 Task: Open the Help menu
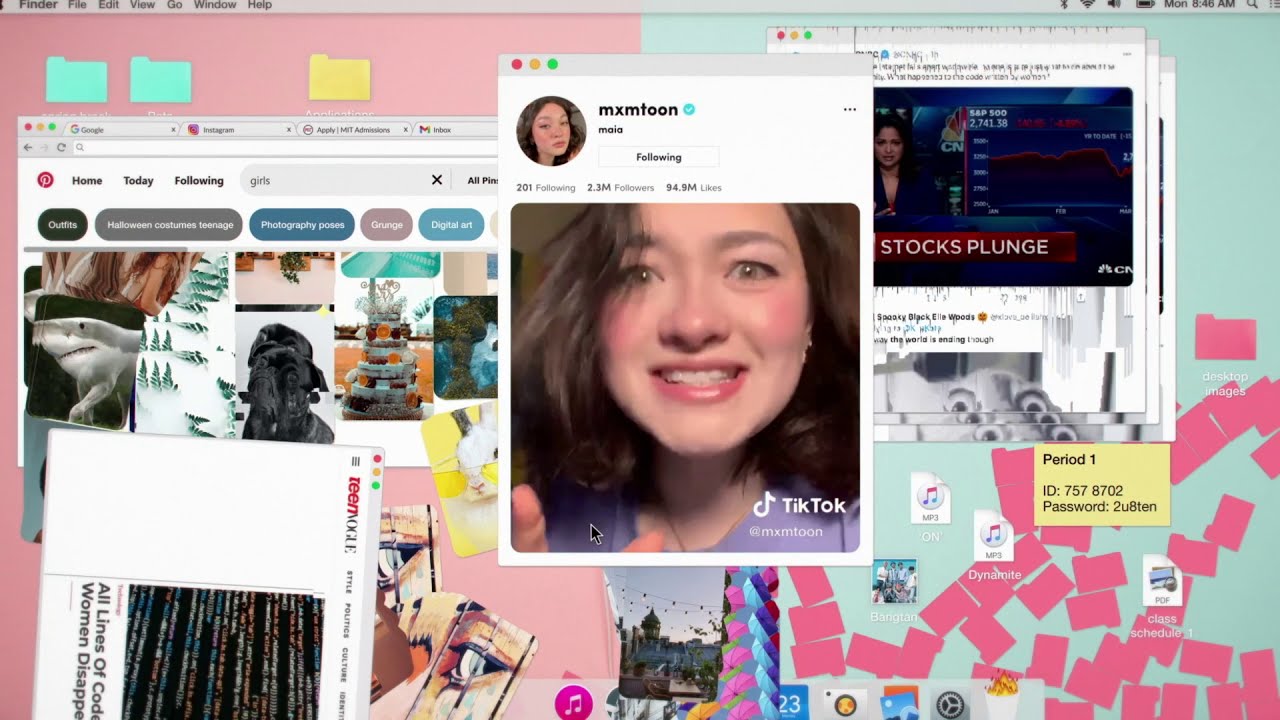coord(260,5)
